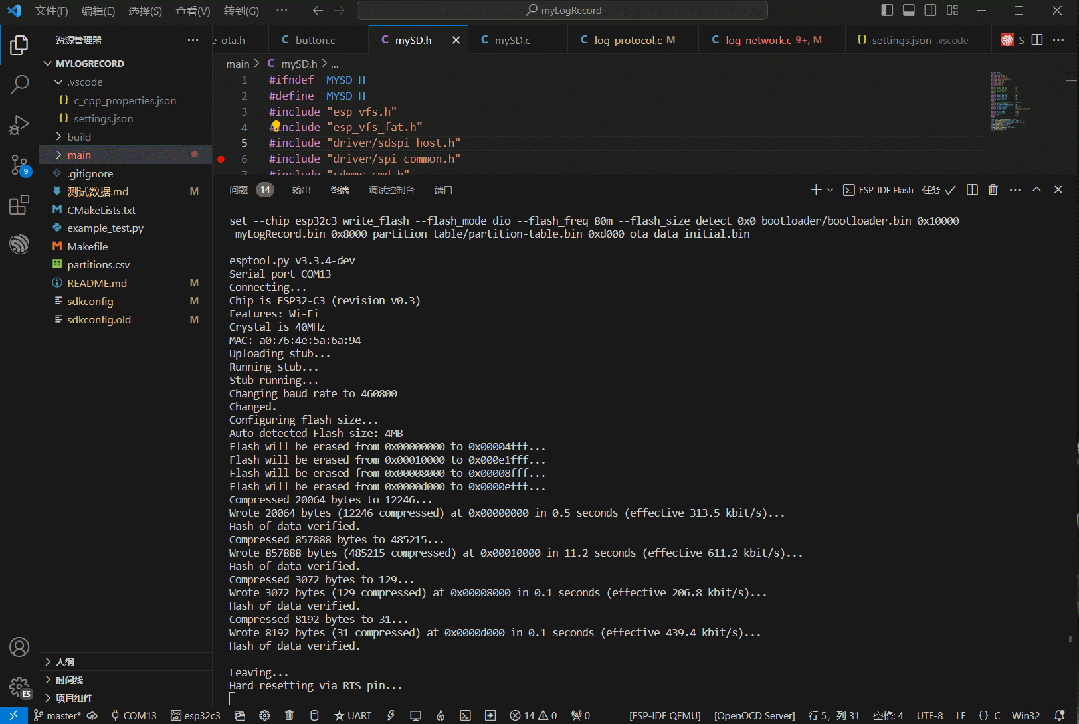Collapse the .vscode folder
The height and width of the screenshot is (724, 1079).
[x=78, y=82]
